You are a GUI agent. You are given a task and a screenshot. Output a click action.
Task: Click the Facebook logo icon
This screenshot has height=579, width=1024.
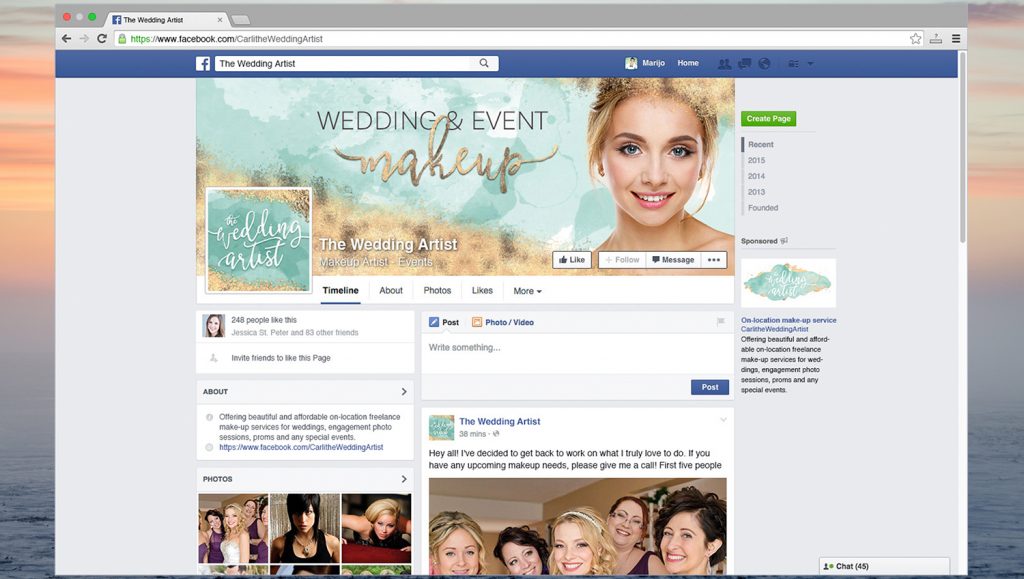point(203,63)
